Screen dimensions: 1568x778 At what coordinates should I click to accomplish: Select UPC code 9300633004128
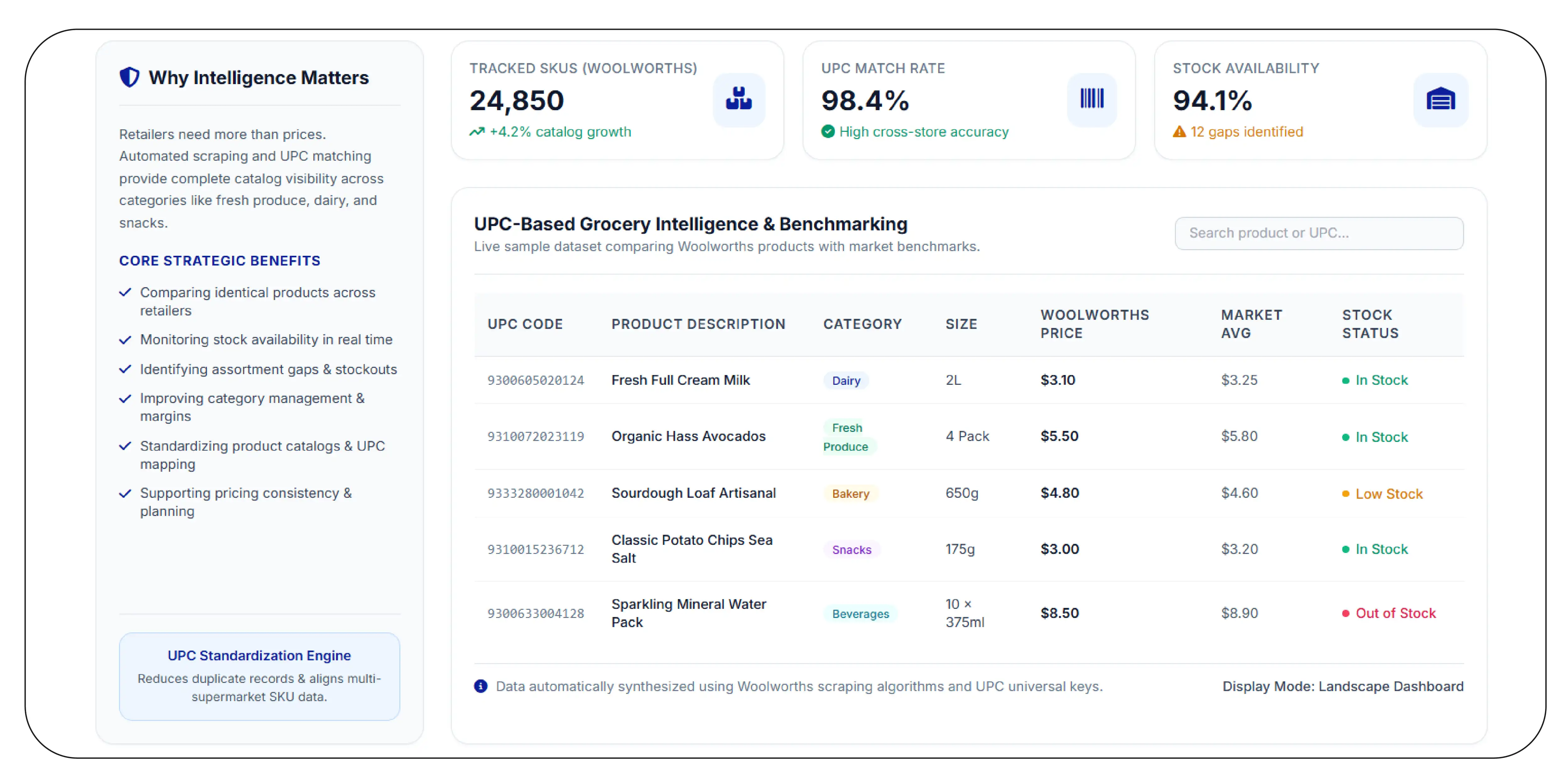point(536,614)
